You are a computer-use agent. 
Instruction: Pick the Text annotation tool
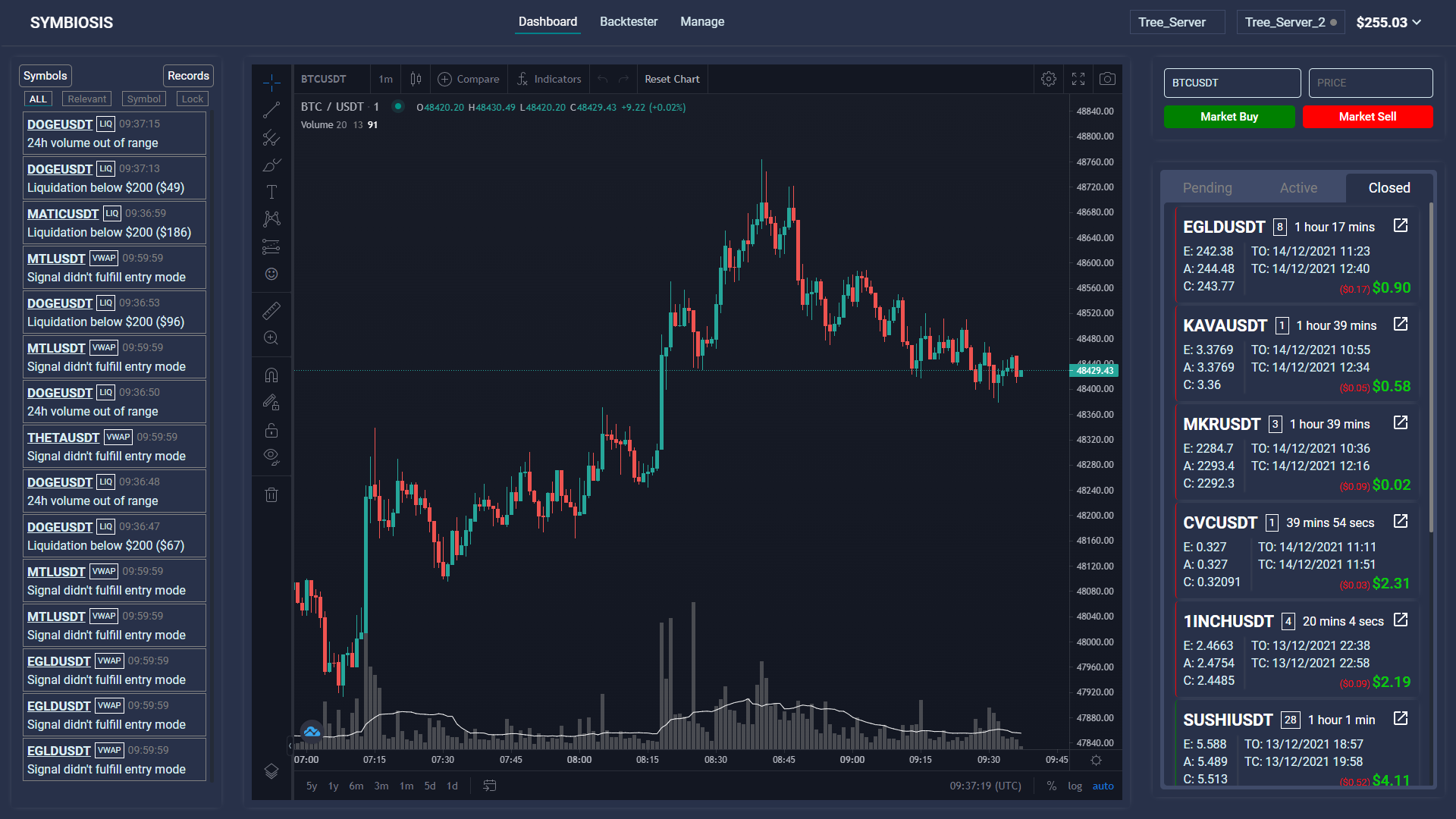pos(271,191)
